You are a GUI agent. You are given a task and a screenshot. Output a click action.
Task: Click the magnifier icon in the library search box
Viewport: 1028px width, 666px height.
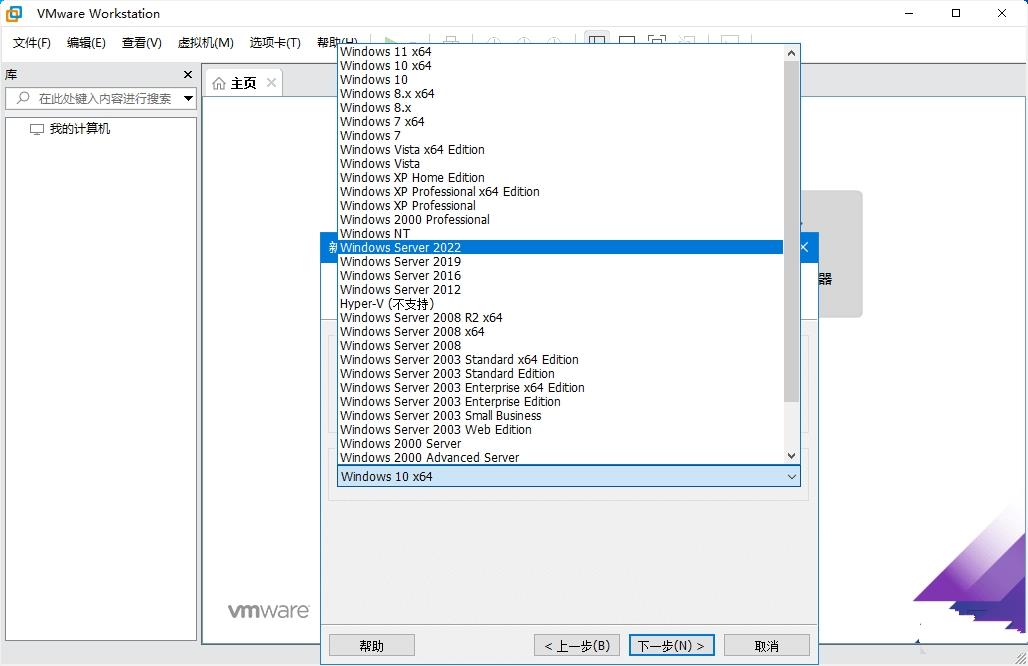point(25,98)
